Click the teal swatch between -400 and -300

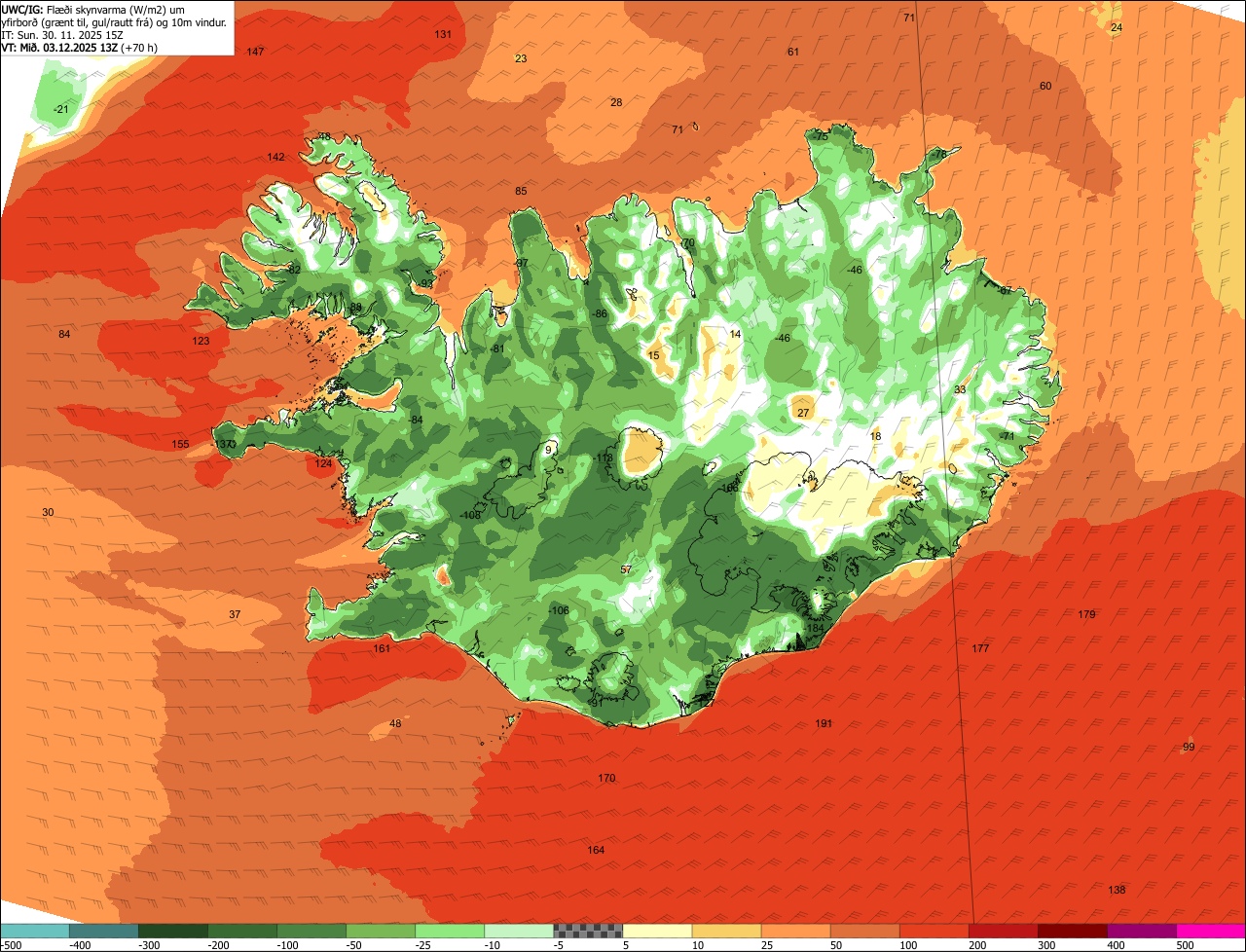103,931
